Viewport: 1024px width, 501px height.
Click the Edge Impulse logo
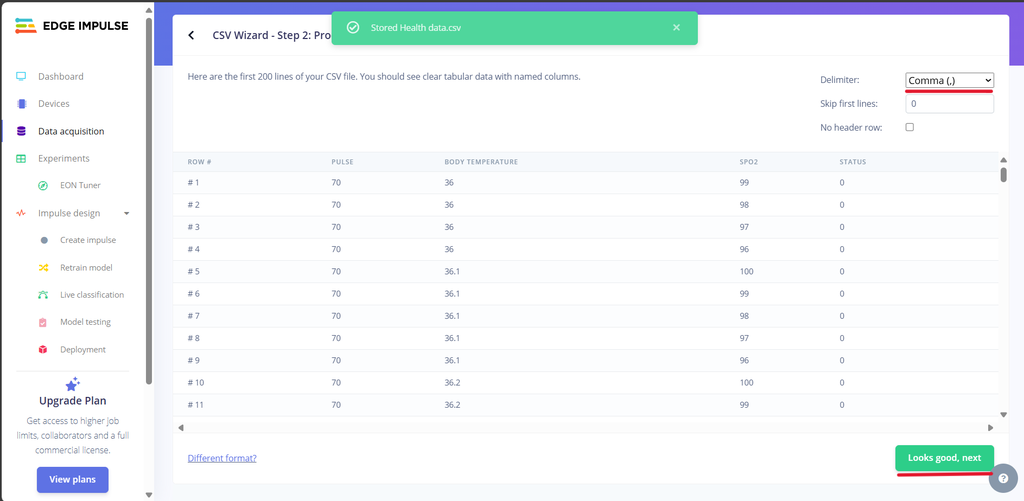coord(72,26)
